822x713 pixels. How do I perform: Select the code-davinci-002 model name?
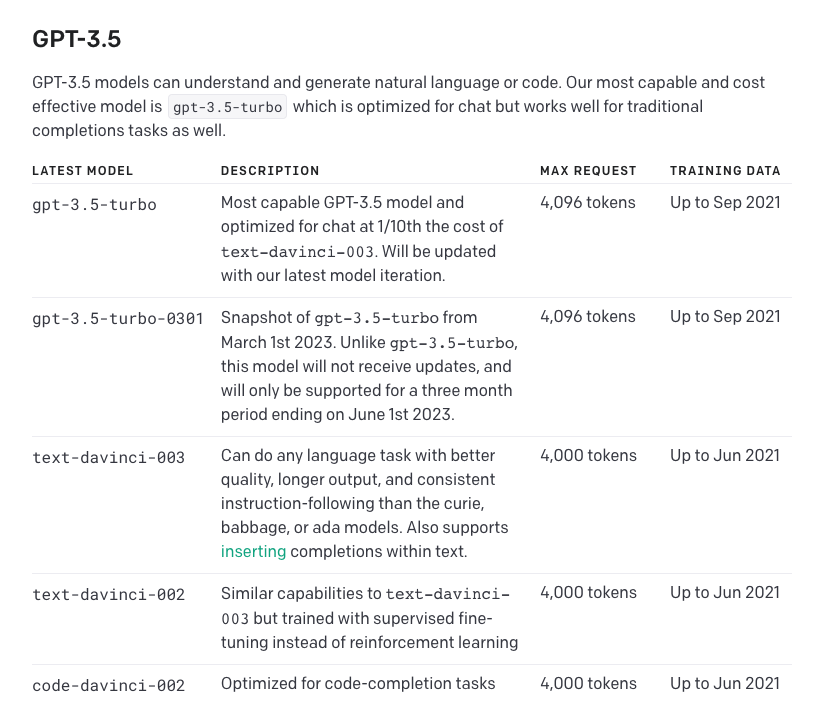(x=108, y=685)
